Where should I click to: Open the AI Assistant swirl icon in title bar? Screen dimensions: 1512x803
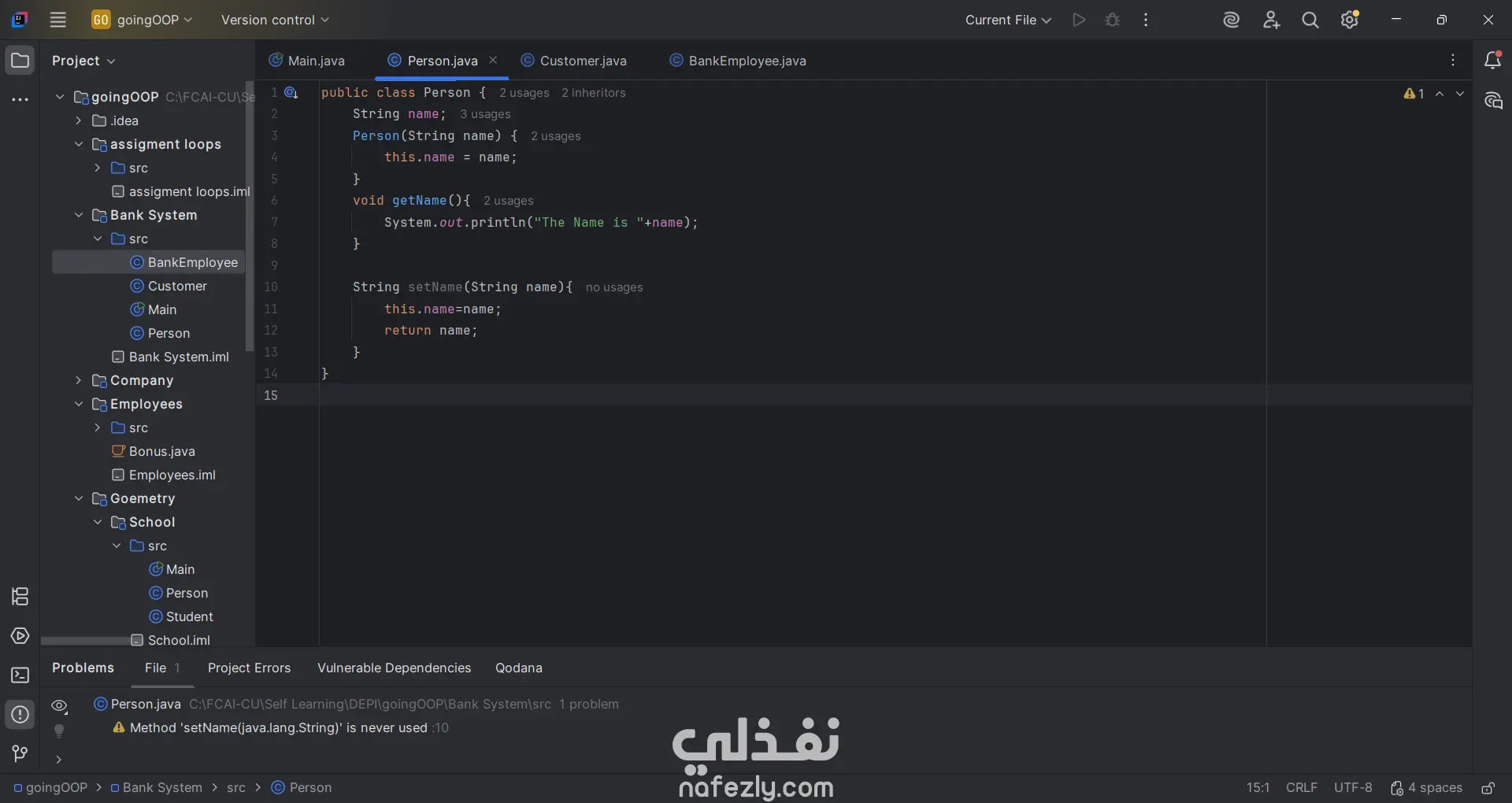[x=1231, y=20]
